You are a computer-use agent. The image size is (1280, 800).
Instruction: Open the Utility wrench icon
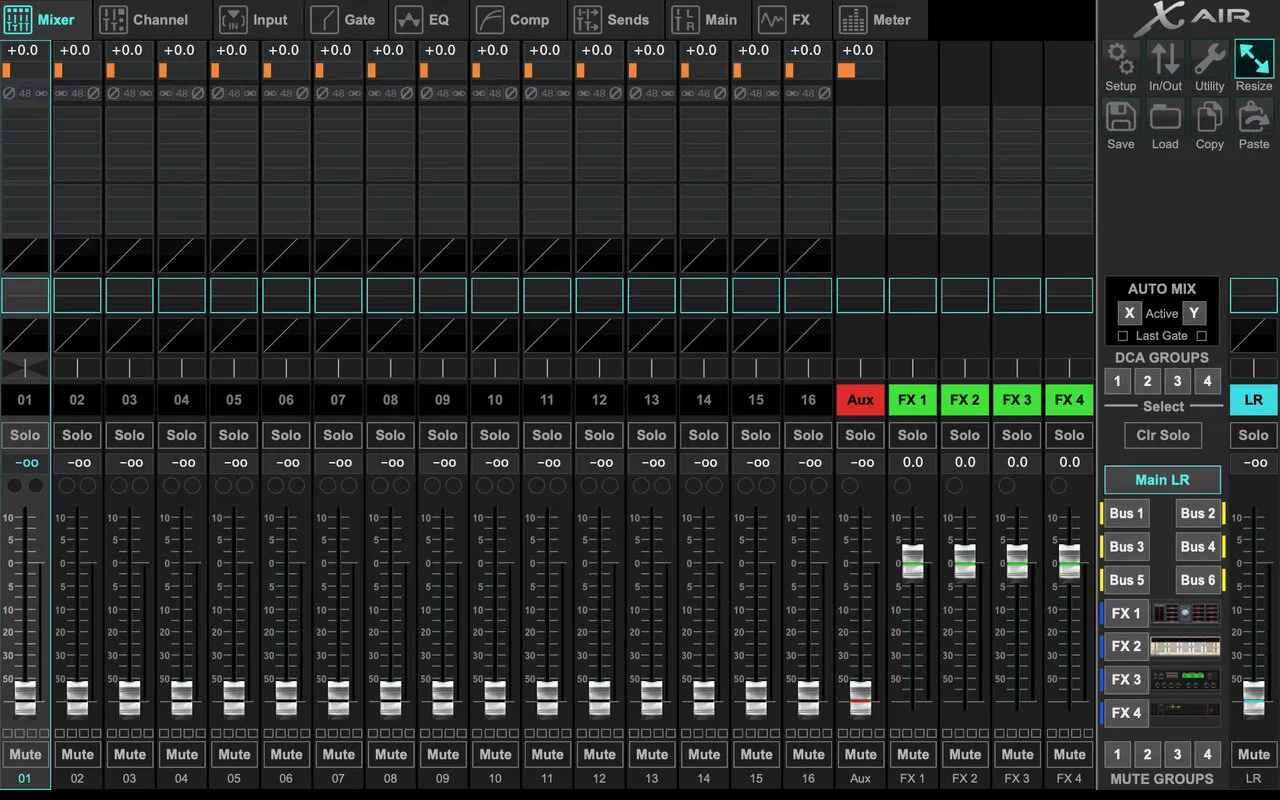click(x=1209, y=58)
